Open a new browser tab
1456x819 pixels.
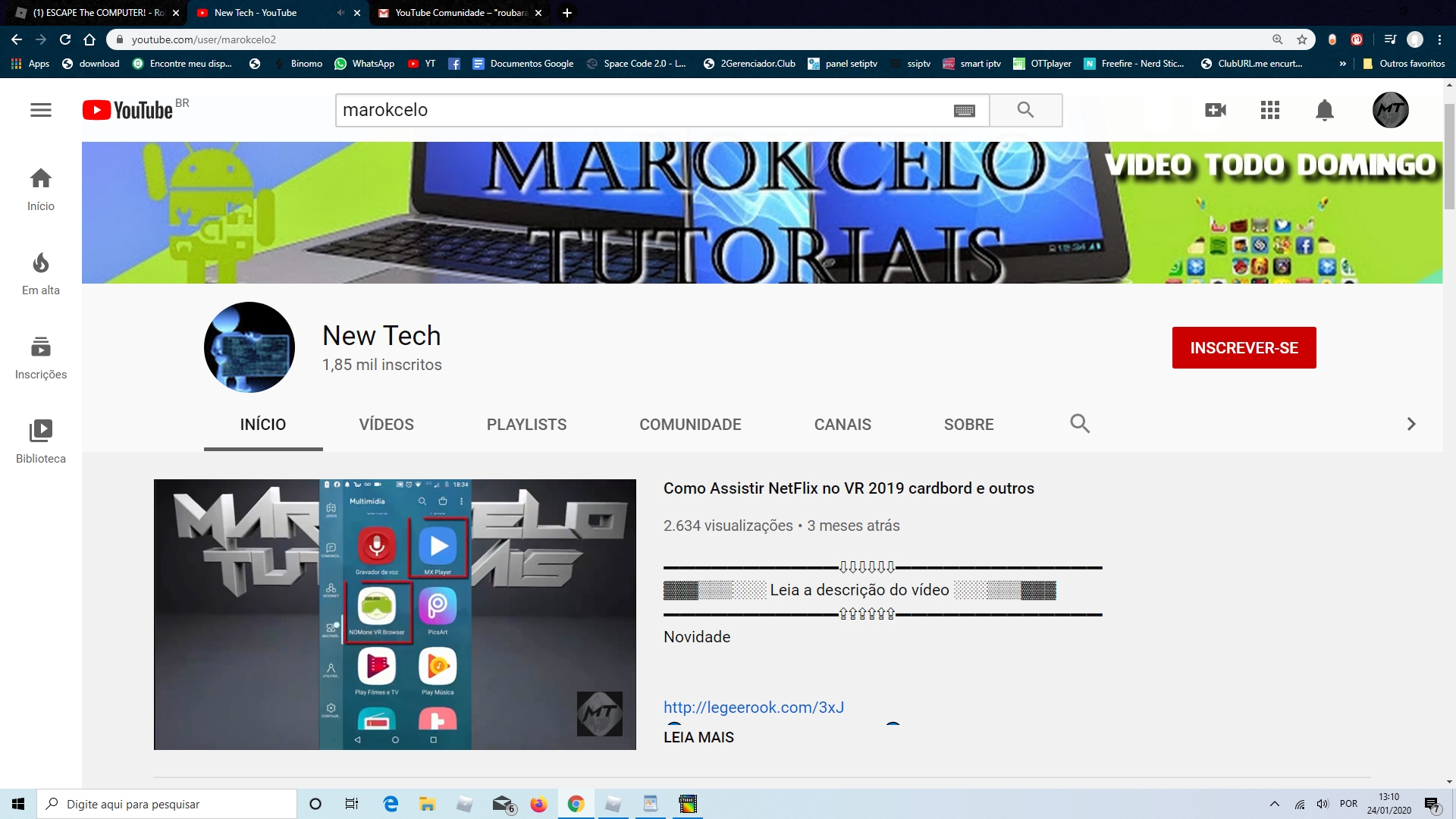pos(567,13)
